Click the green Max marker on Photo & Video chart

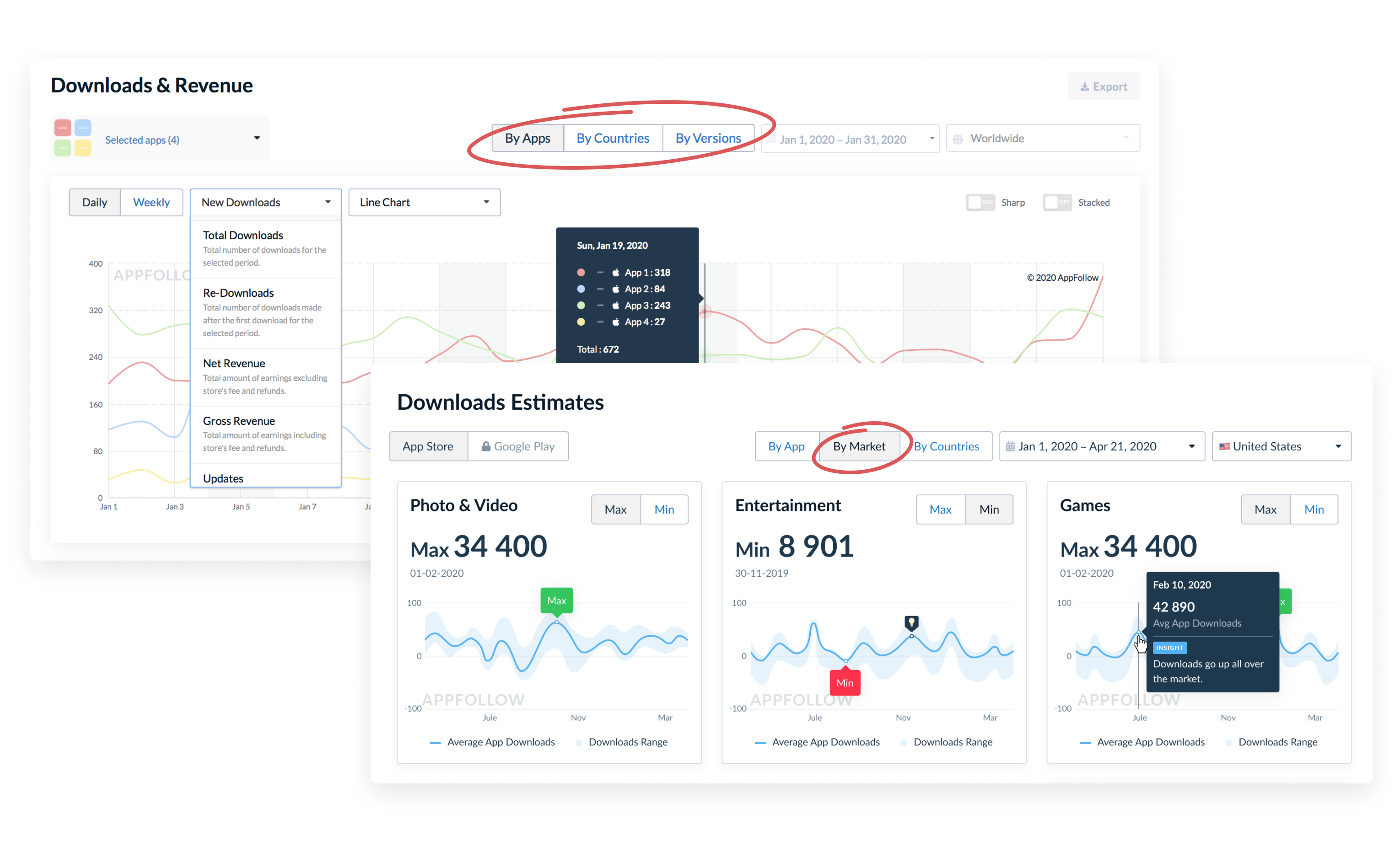pos(556,600)
